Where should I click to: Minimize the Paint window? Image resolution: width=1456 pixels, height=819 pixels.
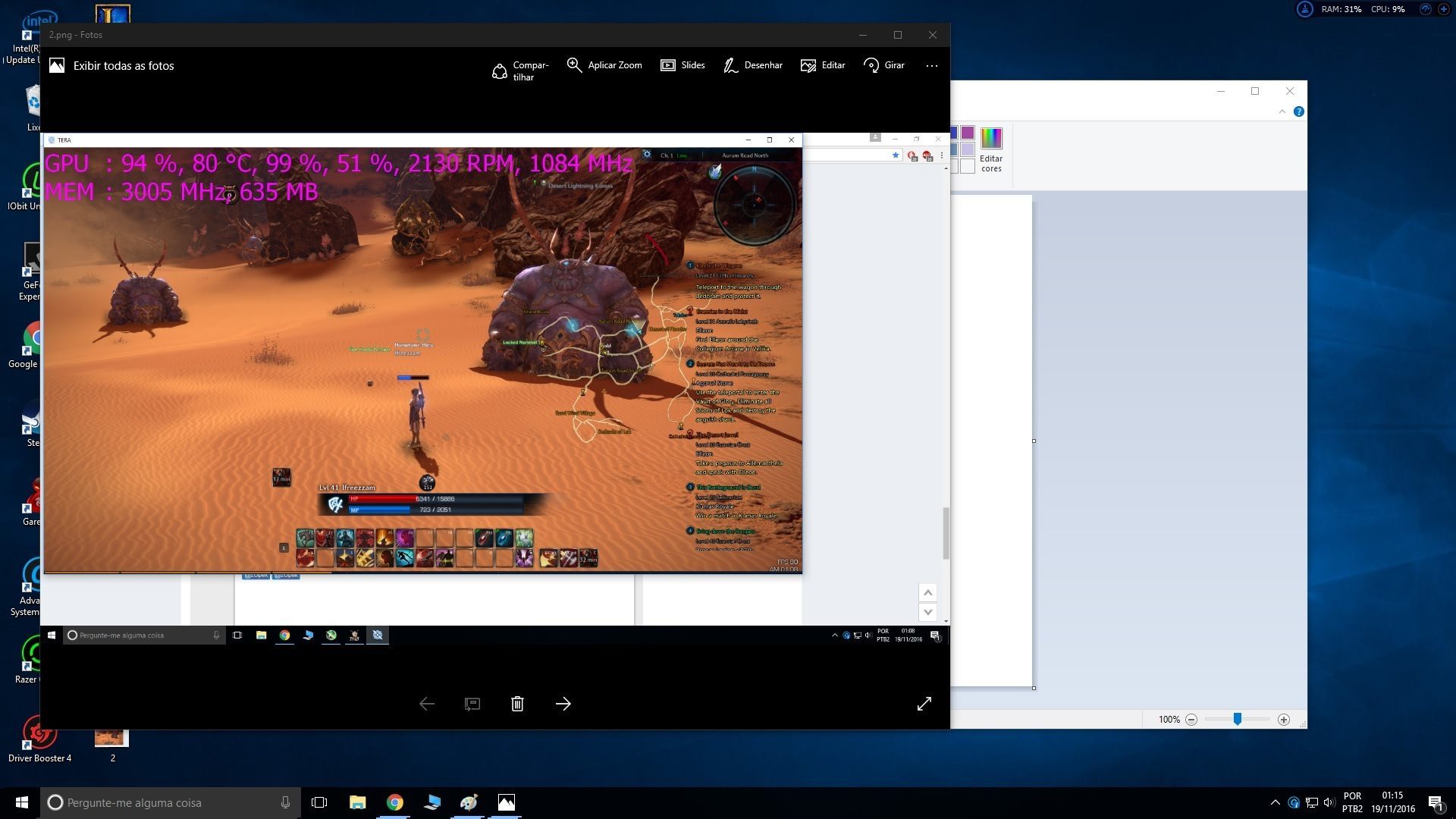[x=1221, y=91]
